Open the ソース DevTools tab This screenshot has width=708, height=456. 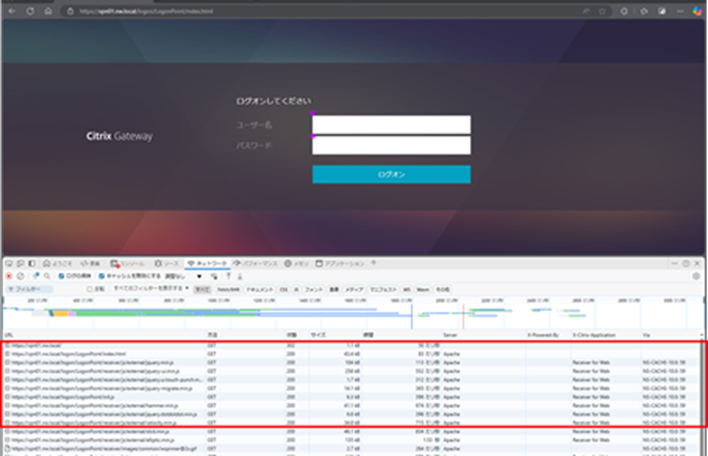tap(167, 263)
